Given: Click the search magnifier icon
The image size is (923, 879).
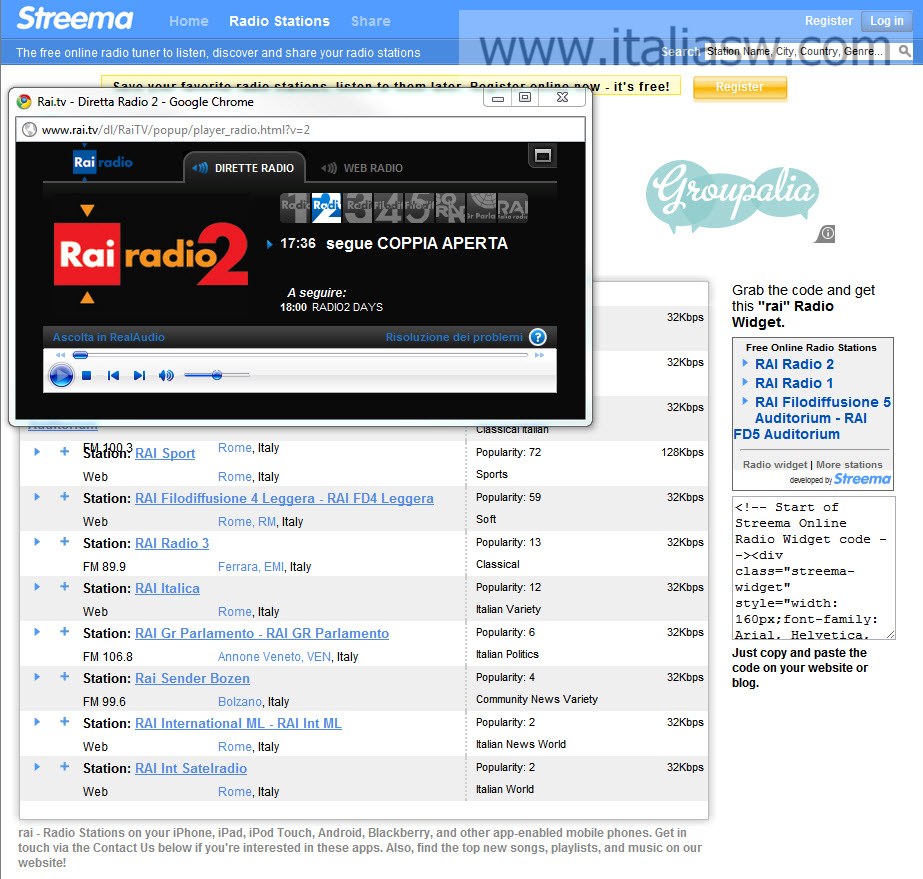Looking at the screenshot, I should 904,51.
